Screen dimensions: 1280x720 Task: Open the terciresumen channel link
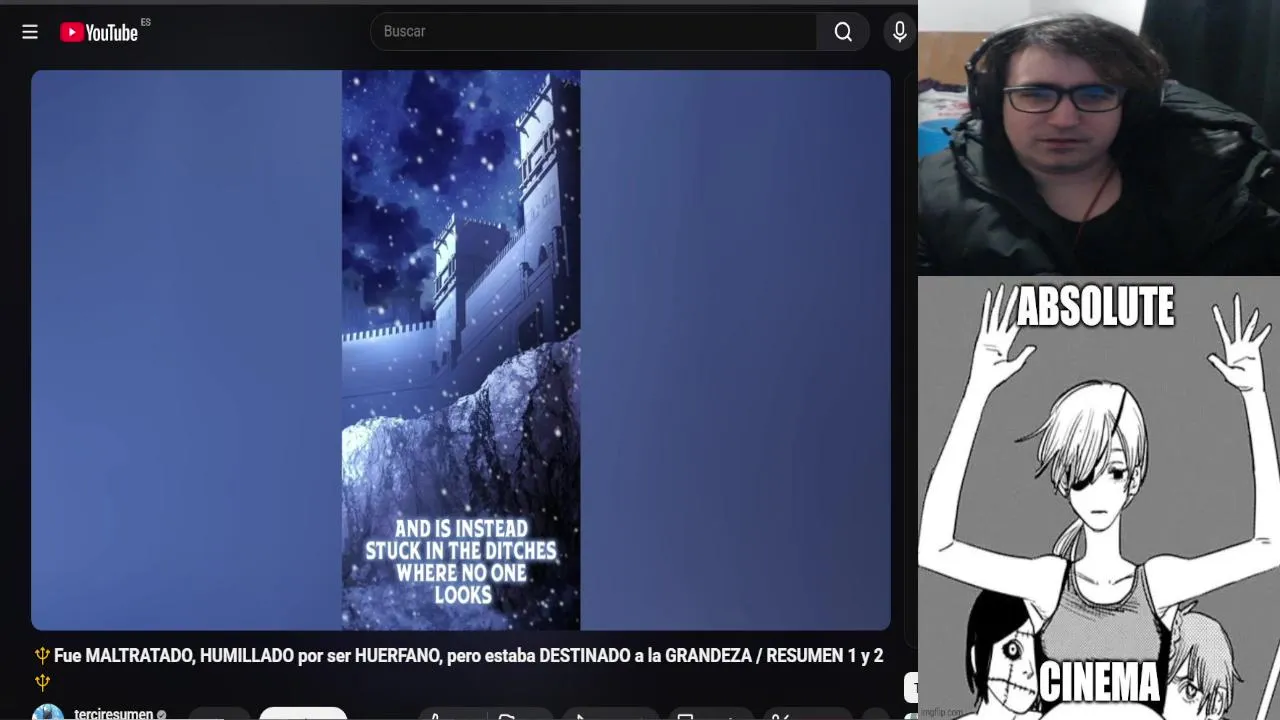pos(113,714)
